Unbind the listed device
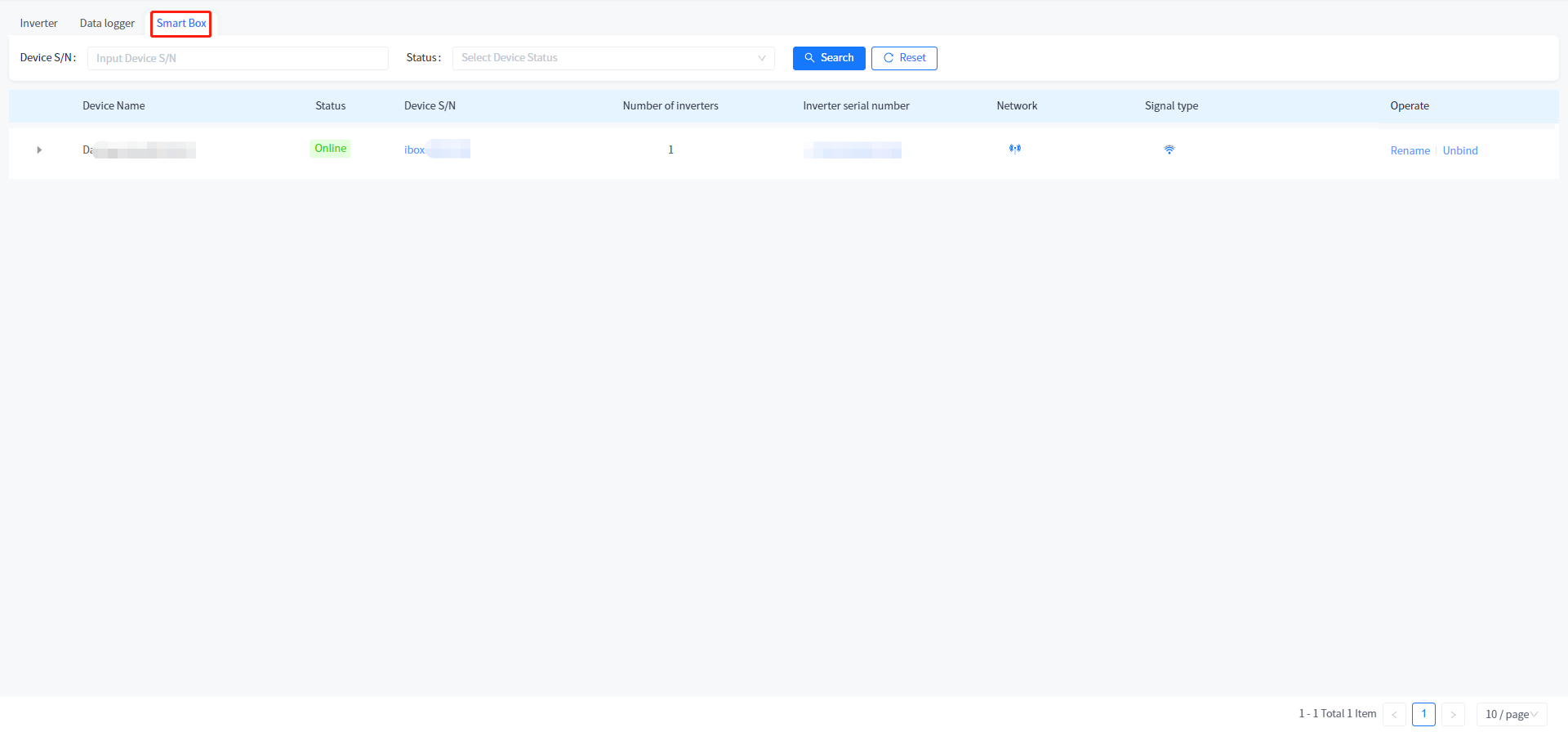 [1459, 150]
